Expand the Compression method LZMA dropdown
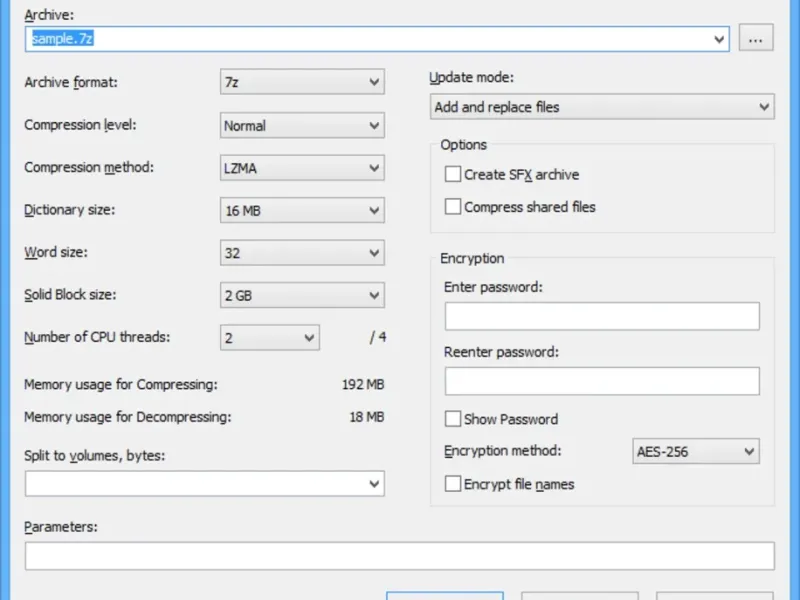800x600 pixels. 302,168
